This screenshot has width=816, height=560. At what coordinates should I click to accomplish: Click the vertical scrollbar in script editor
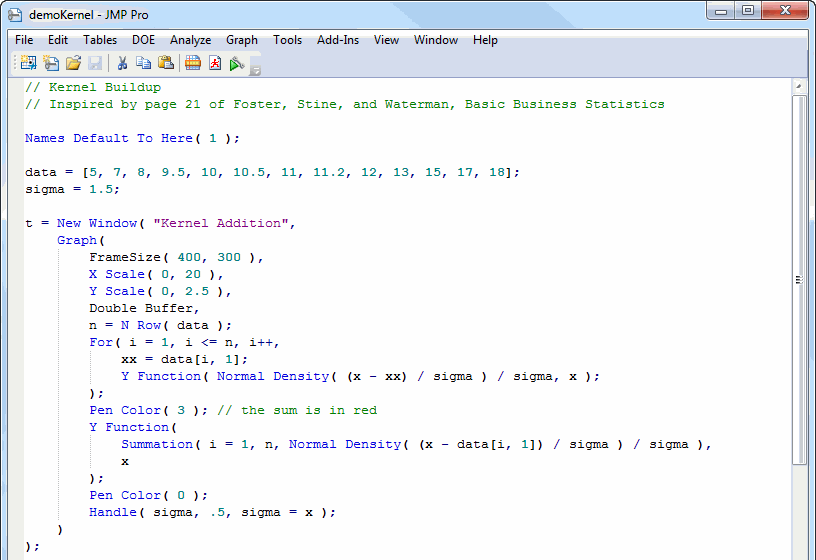tap(799, 280)
